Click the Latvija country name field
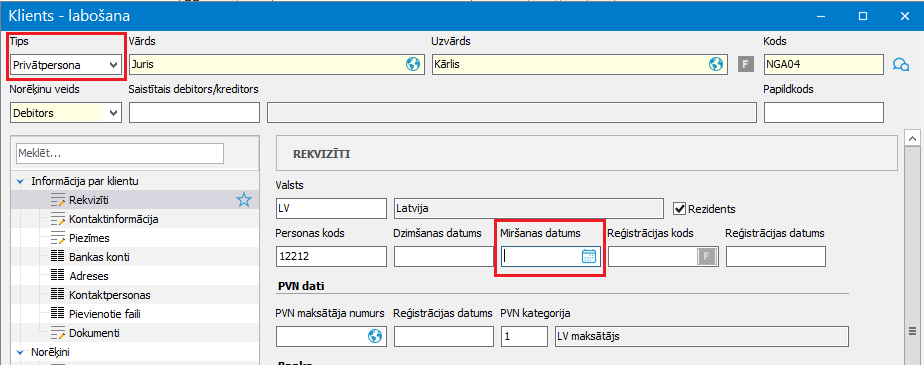924x365 pixels. coord(530,208)
